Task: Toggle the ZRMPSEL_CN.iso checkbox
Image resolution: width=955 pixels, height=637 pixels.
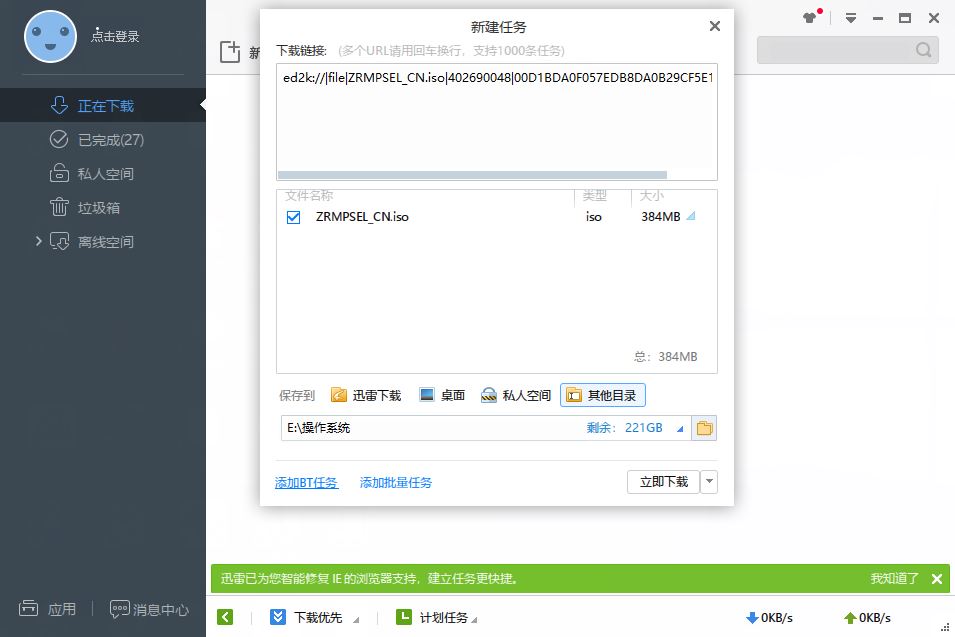Action: tap(294, 217)
